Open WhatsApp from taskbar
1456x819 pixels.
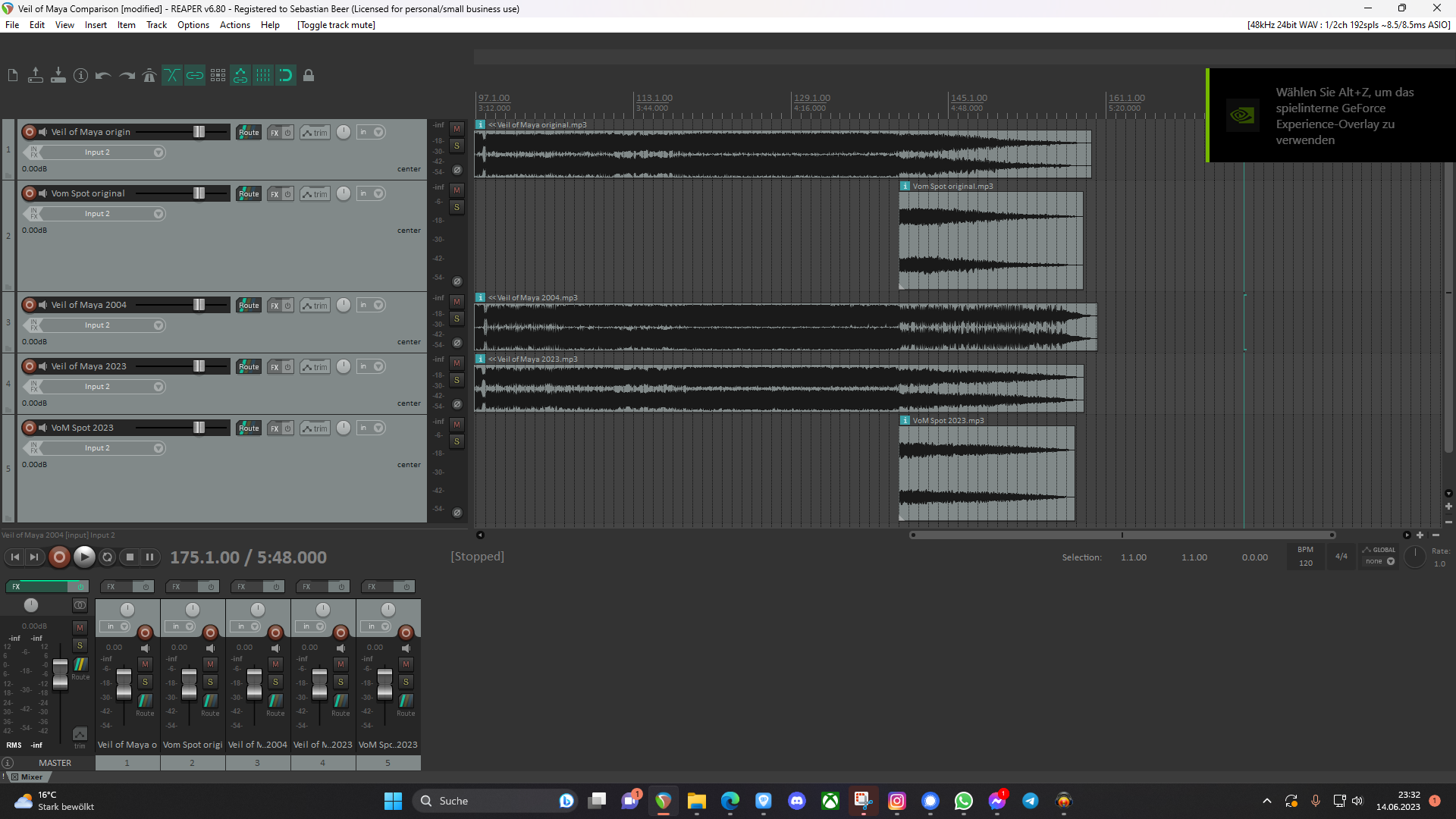point(963,801)
